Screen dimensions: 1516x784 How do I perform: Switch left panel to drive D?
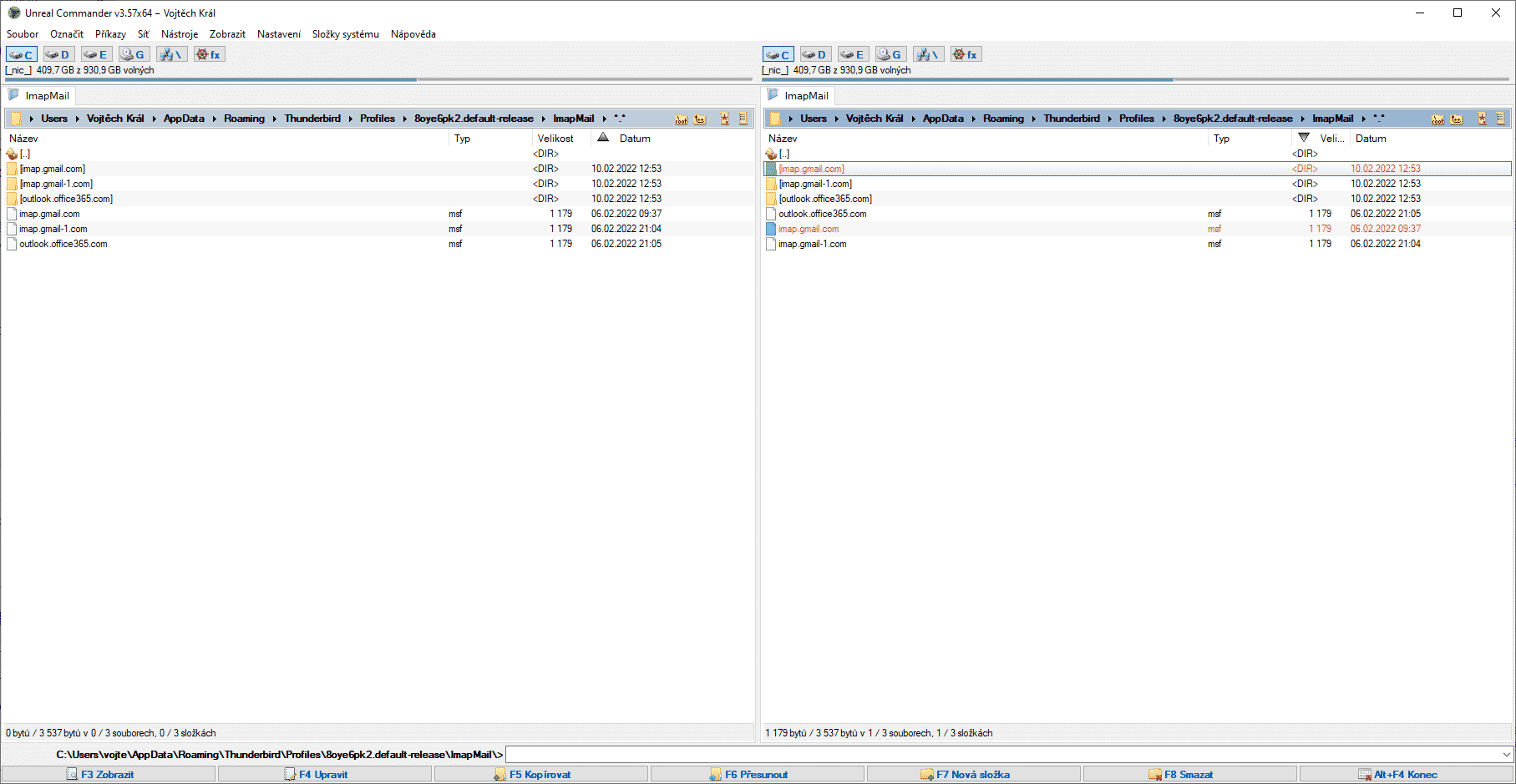coord(58,54)
